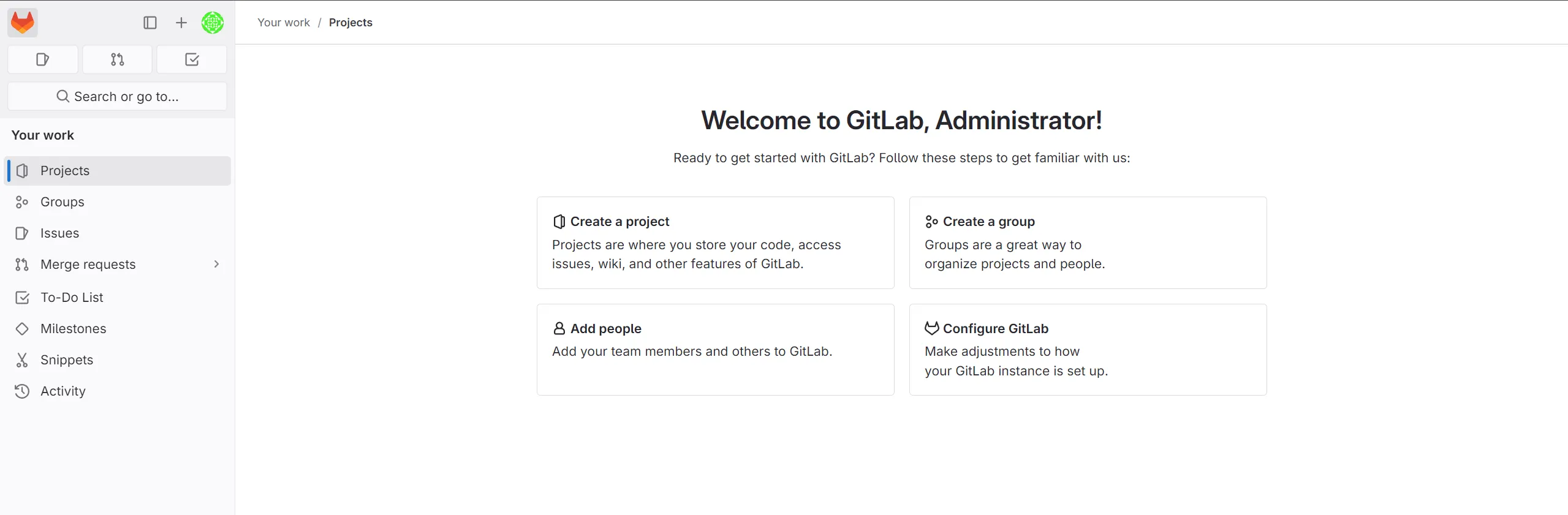Click the Milestones diamond icon
This screenshot has width=1568, height=515.
22,329
